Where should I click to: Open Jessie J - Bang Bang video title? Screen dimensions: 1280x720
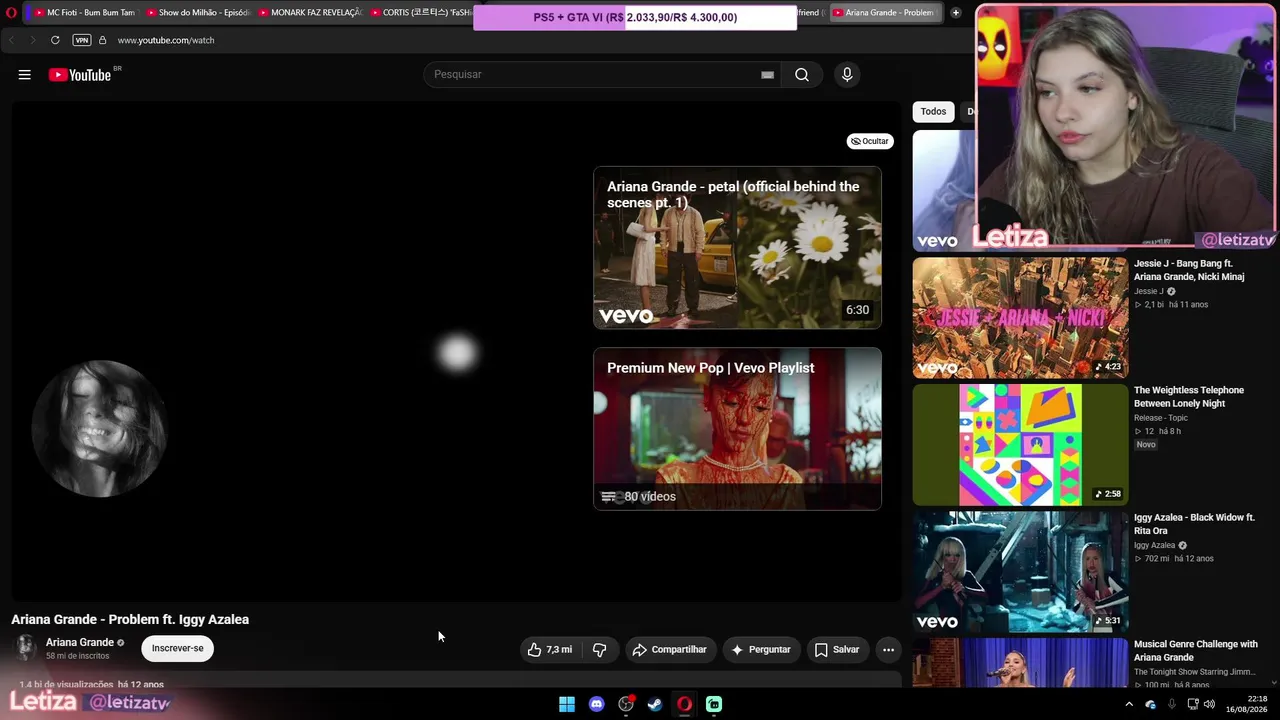[x=1189, y=270]
